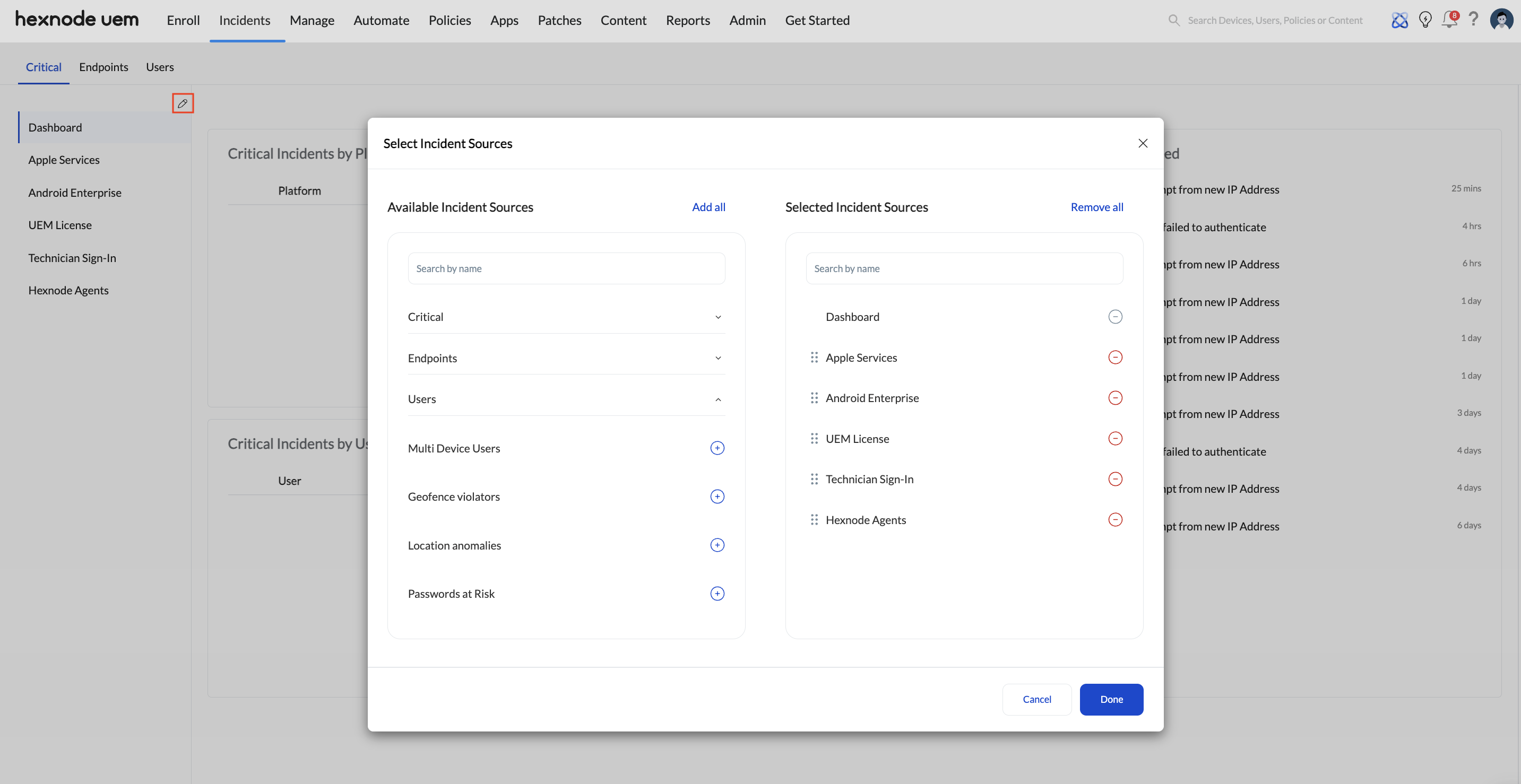Add Passwords at Risk source
Viewport: 1521px width, 784px height.
point(717,594)
